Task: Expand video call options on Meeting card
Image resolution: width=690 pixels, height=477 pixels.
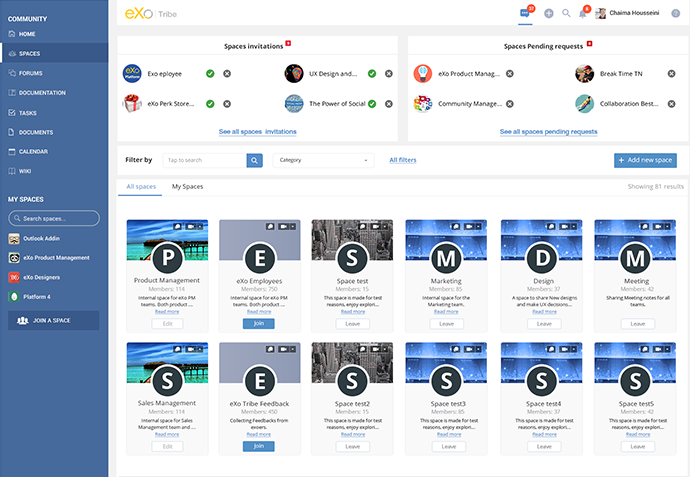Action: (668, 226)
